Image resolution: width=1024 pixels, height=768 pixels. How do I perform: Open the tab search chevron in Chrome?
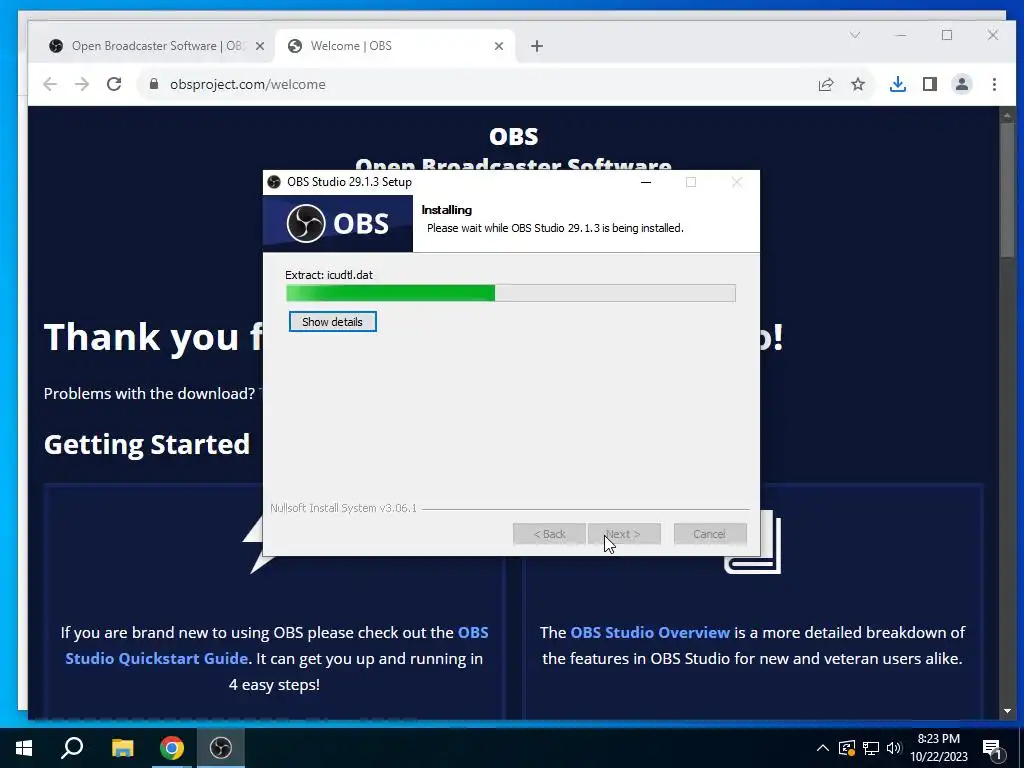(855, 35)
